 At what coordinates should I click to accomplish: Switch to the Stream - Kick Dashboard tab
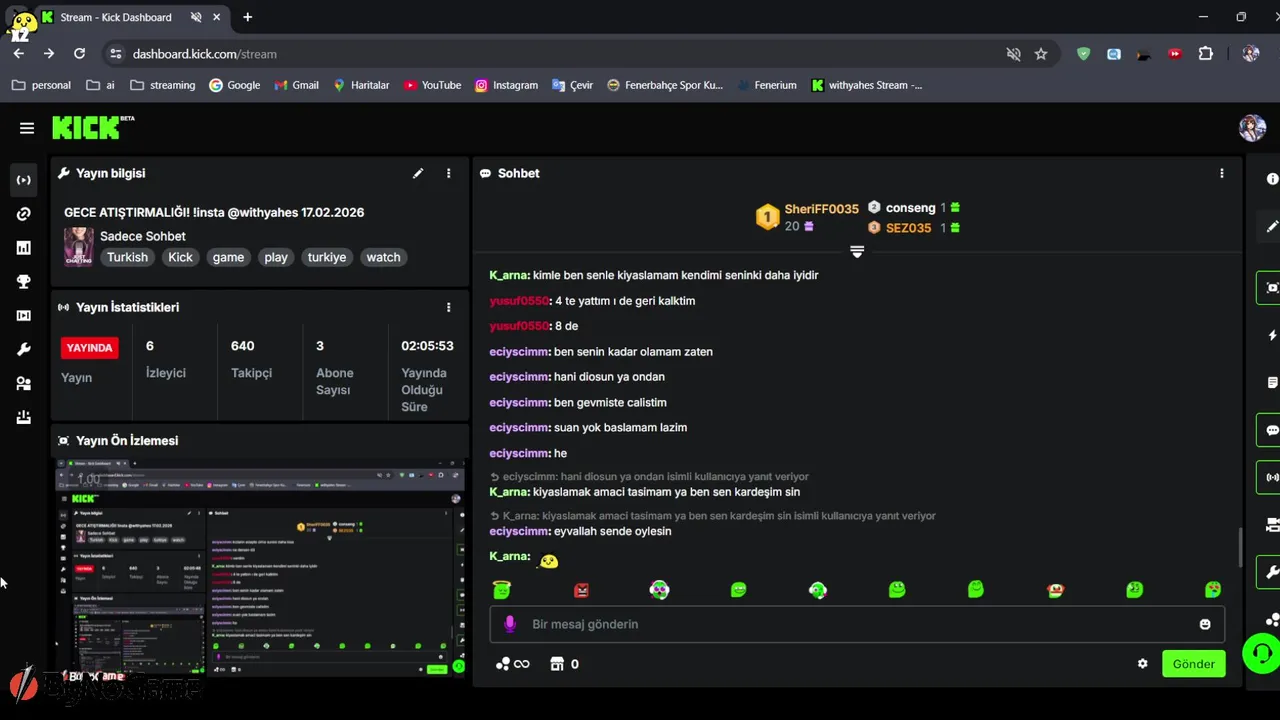click(x=117, y=17)
